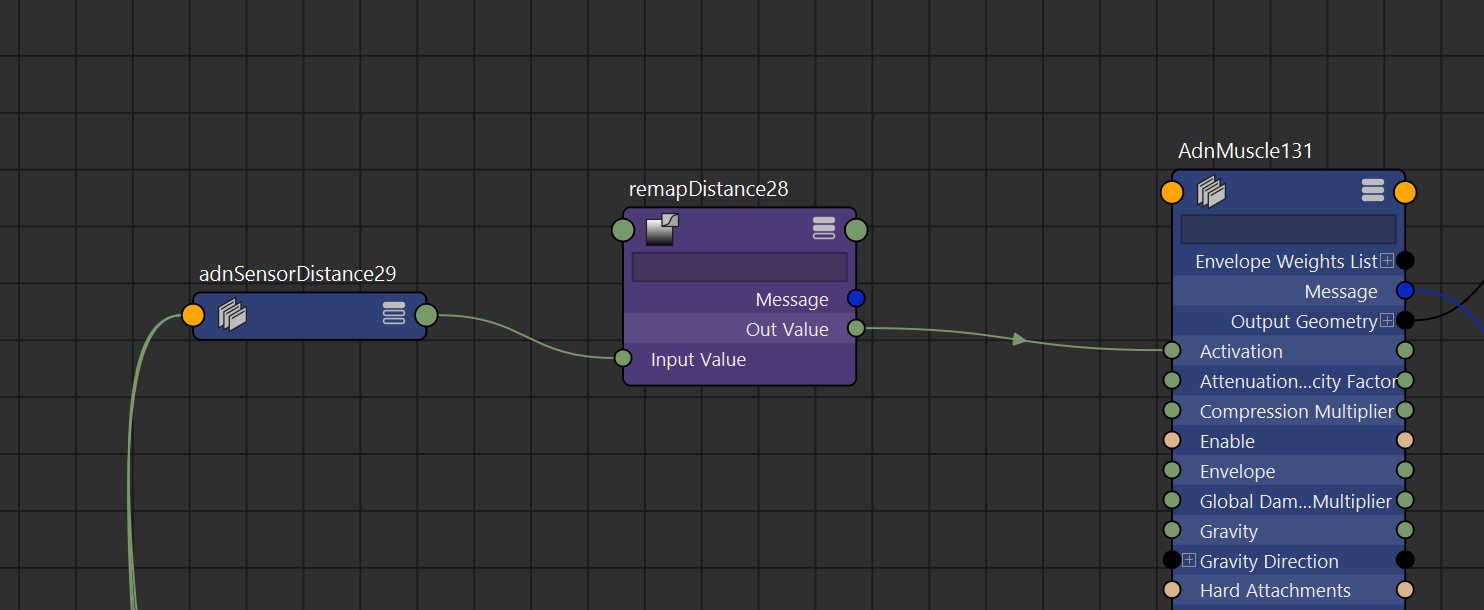The height and width of the screenshot is (610, 1484).
Task: Select the Hard Attachments attribute label
Action: 1275,591
